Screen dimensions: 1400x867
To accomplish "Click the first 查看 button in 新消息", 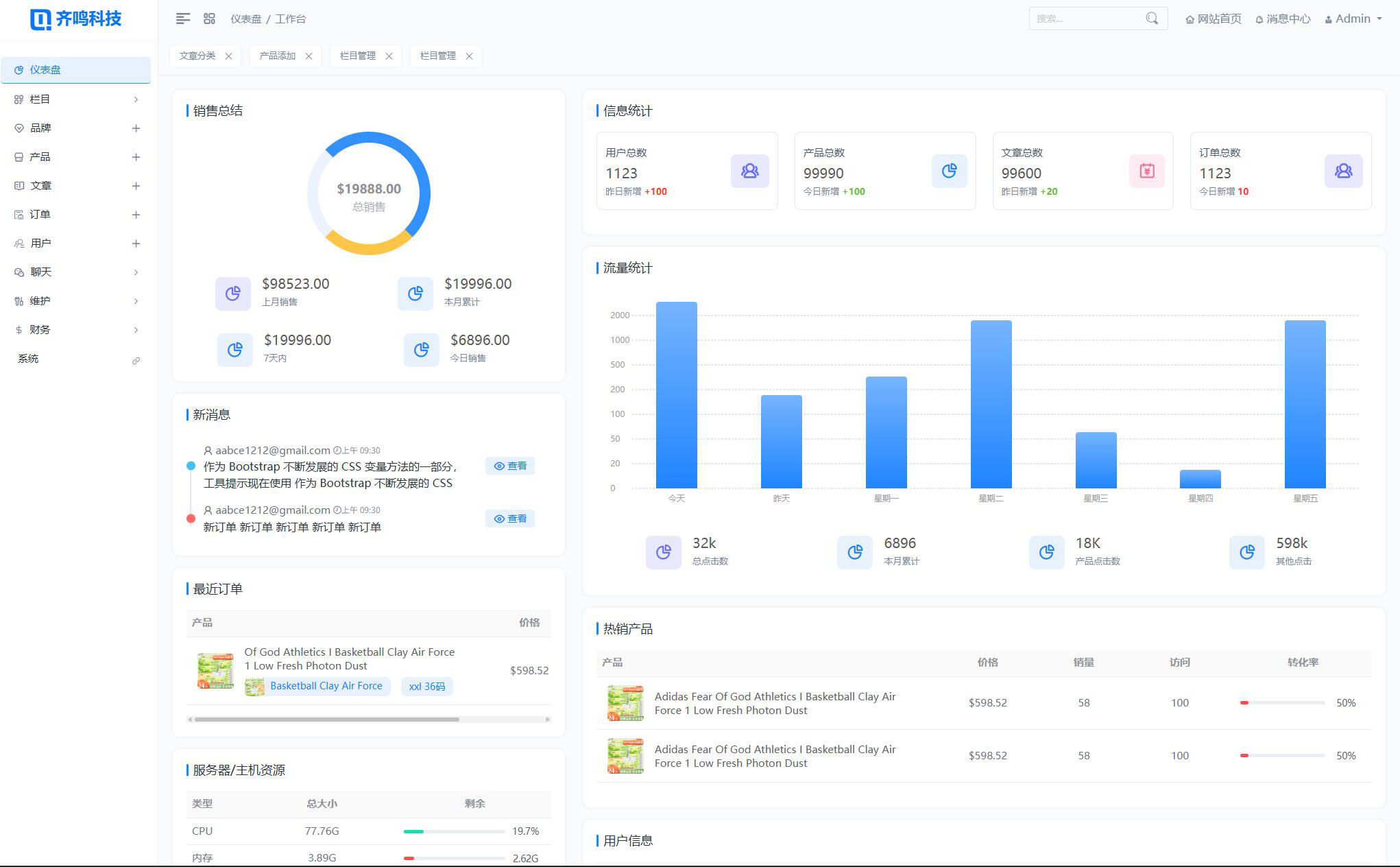I will [x=510, y=466].
